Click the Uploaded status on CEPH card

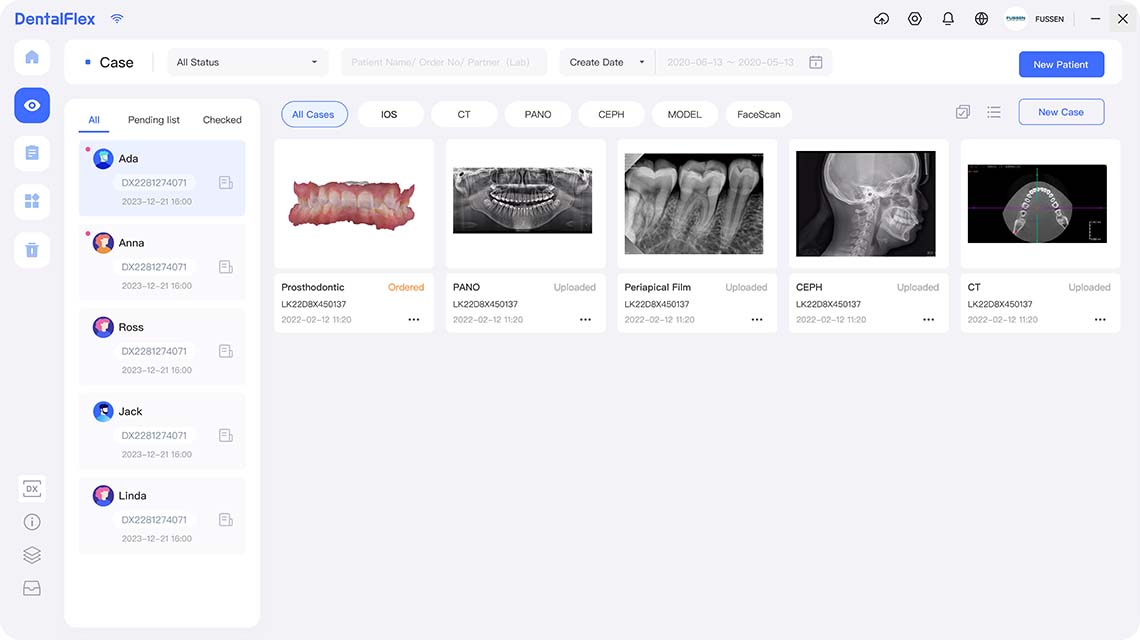click(x=918, y=287)
